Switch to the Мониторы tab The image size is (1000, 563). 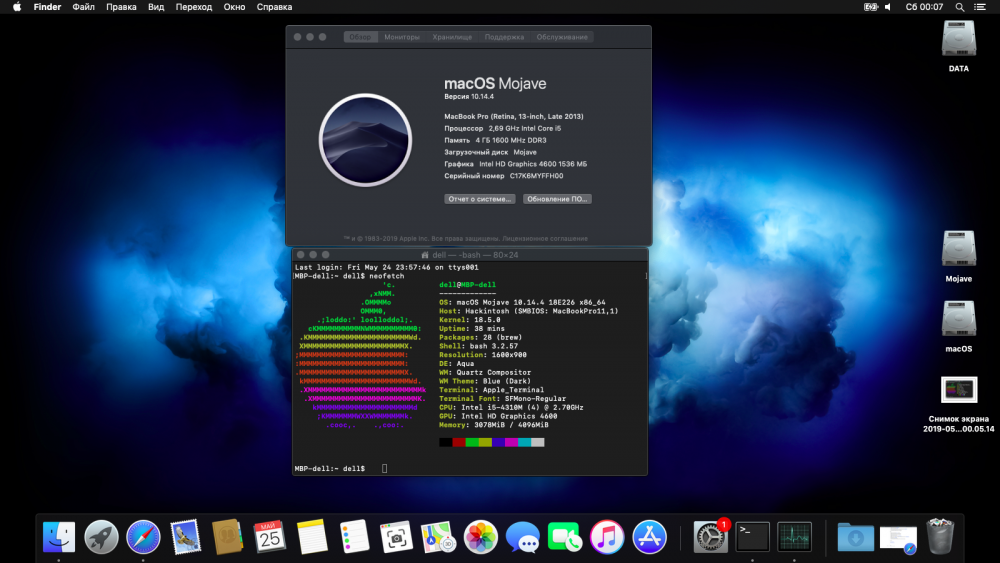(402, 37)
